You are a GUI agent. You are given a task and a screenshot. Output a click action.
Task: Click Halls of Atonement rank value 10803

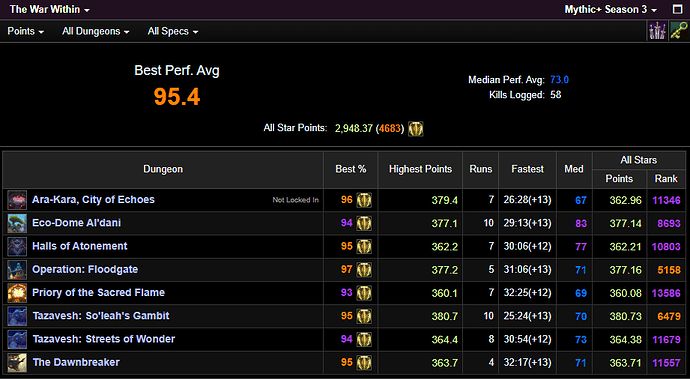[x=666, y=247]
